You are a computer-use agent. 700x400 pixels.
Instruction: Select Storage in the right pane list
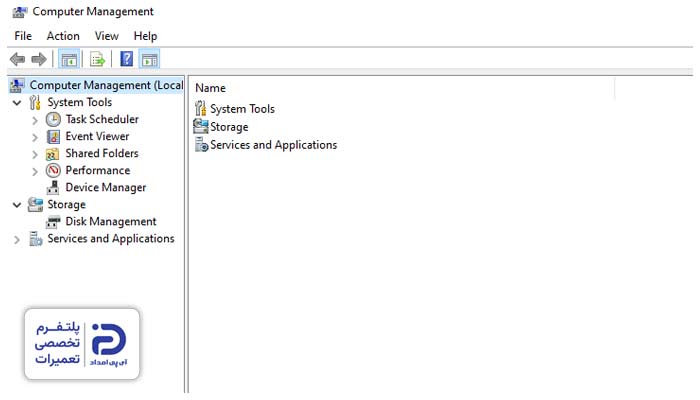[x=229, y=127]
